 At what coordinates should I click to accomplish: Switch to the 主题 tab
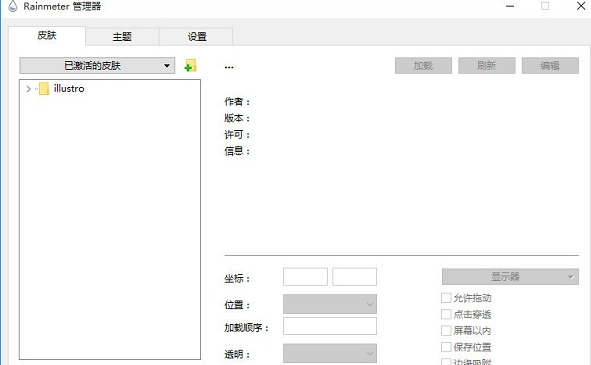point(122,37)
